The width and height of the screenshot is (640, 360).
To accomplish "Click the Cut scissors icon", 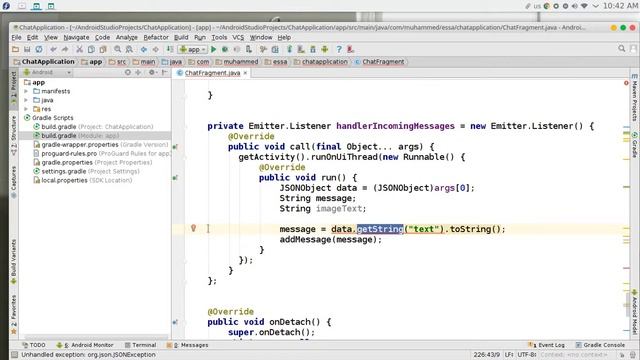I will point(80,49).
